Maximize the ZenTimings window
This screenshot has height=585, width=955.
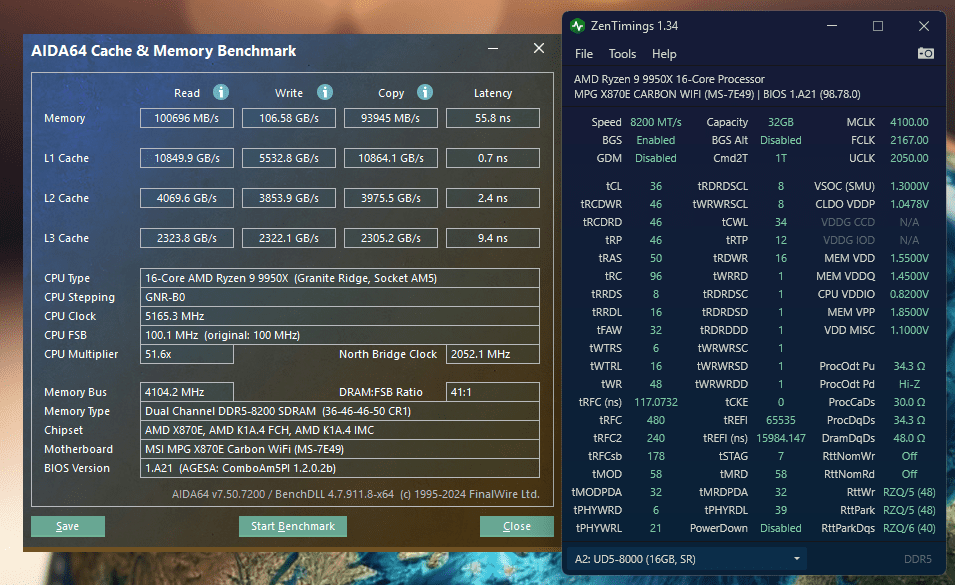[x=878, y=26]
